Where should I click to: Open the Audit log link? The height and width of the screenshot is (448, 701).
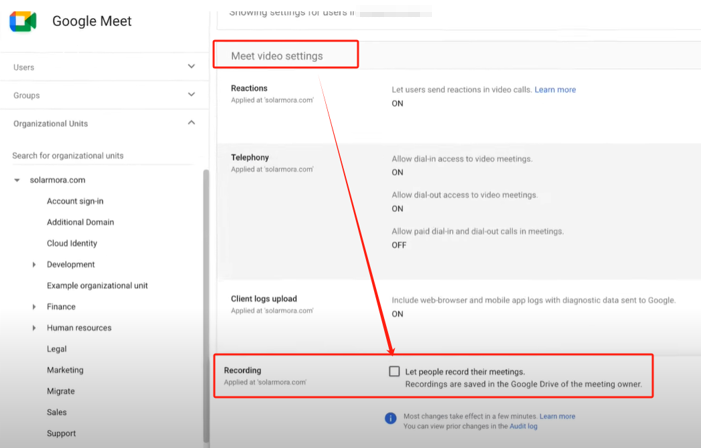tap(524, 426)
